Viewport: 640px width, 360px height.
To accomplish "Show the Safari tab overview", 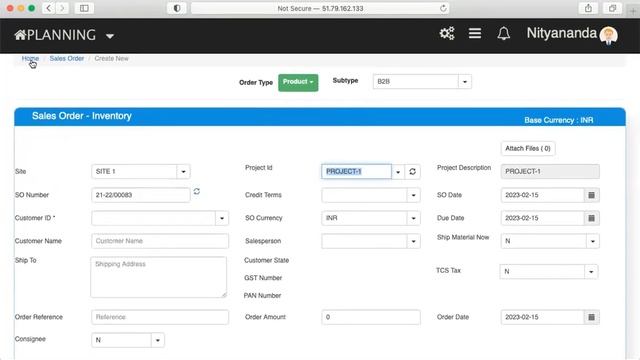I will tap(612, 8).
